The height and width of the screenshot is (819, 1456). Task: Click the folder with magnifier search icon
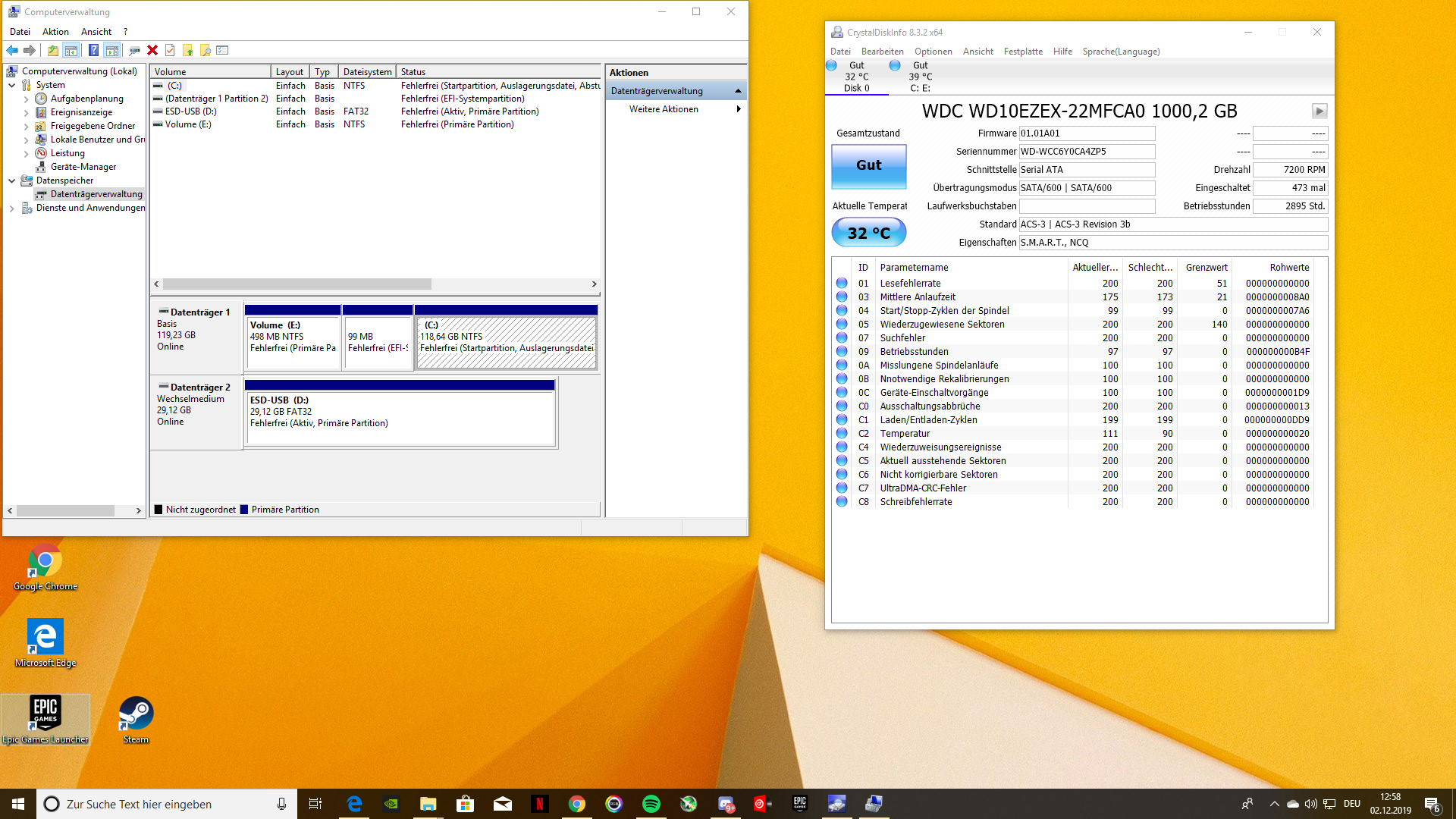click(206, 50)
